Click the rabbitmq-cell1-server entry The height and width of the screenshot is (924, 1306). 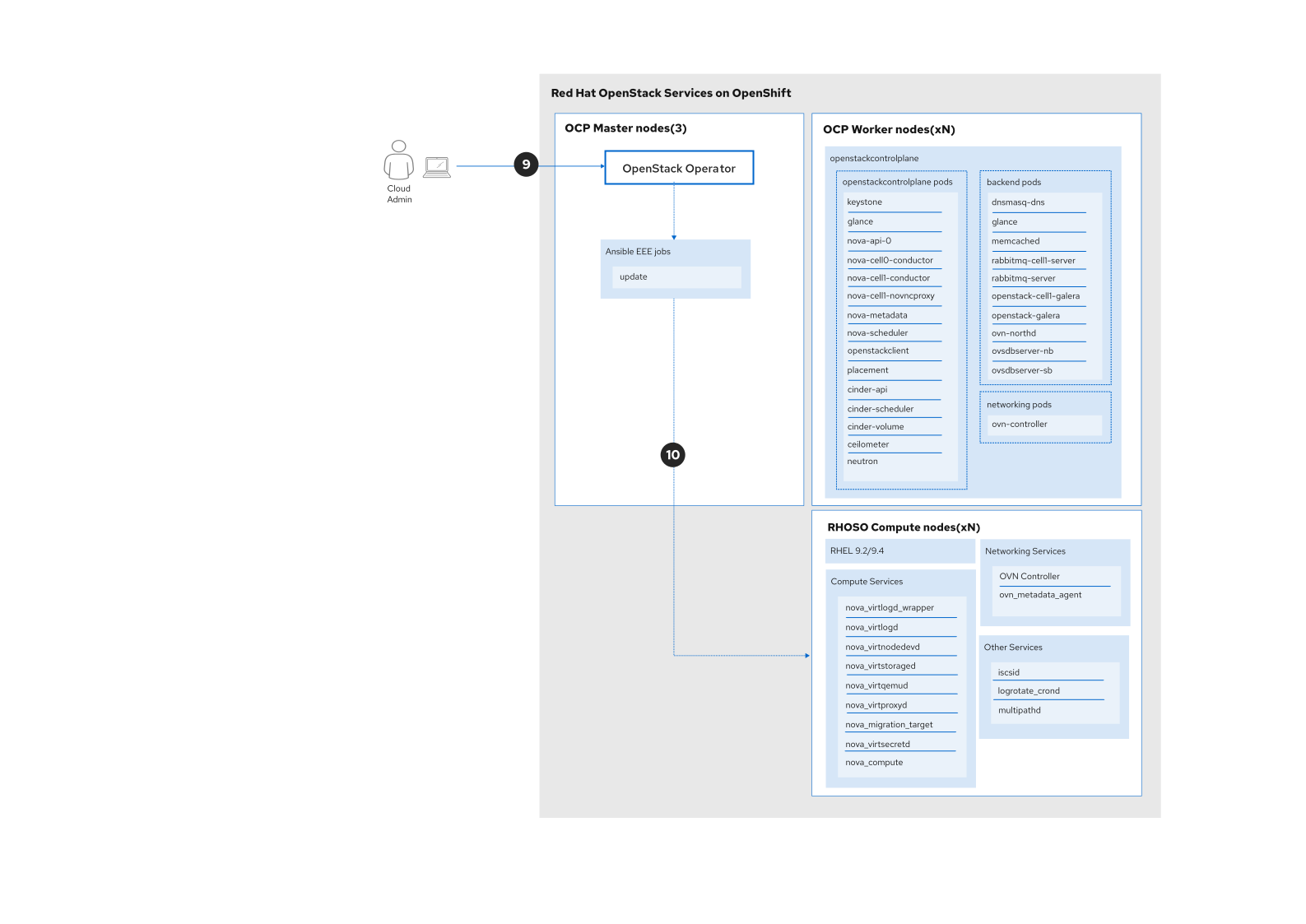[x=1033, y=261]
